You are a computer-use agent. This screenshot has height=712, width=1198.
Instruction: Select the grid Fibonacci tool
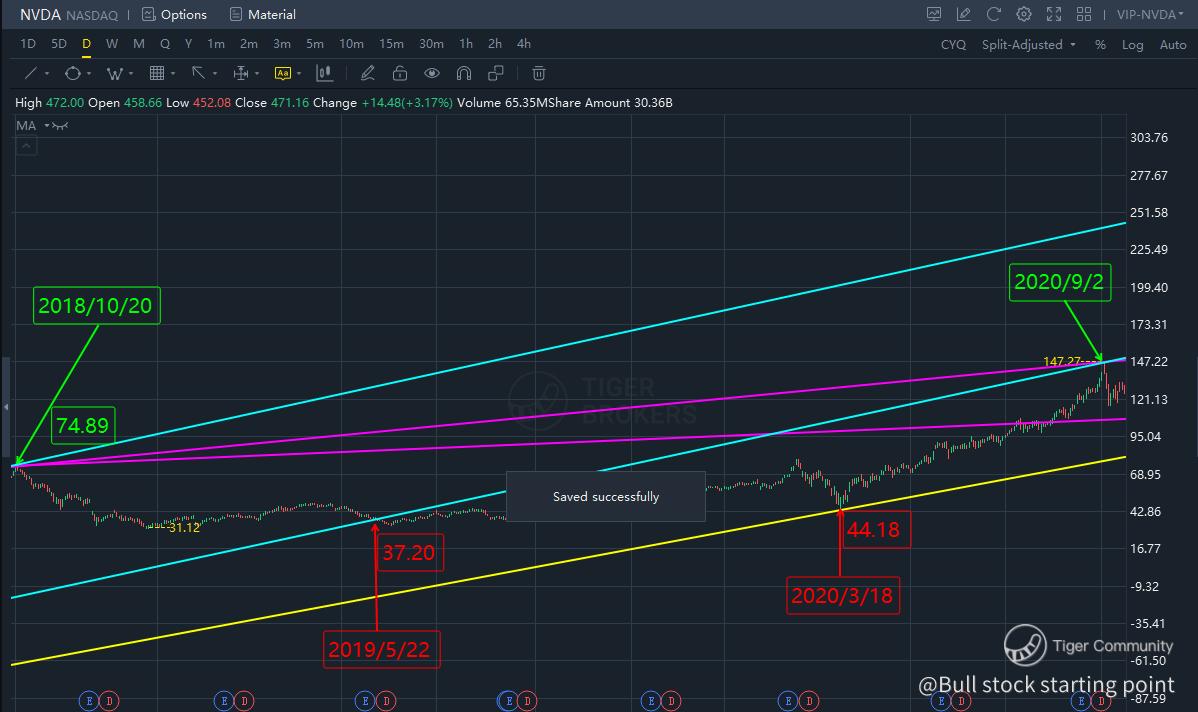click(157, 73)
